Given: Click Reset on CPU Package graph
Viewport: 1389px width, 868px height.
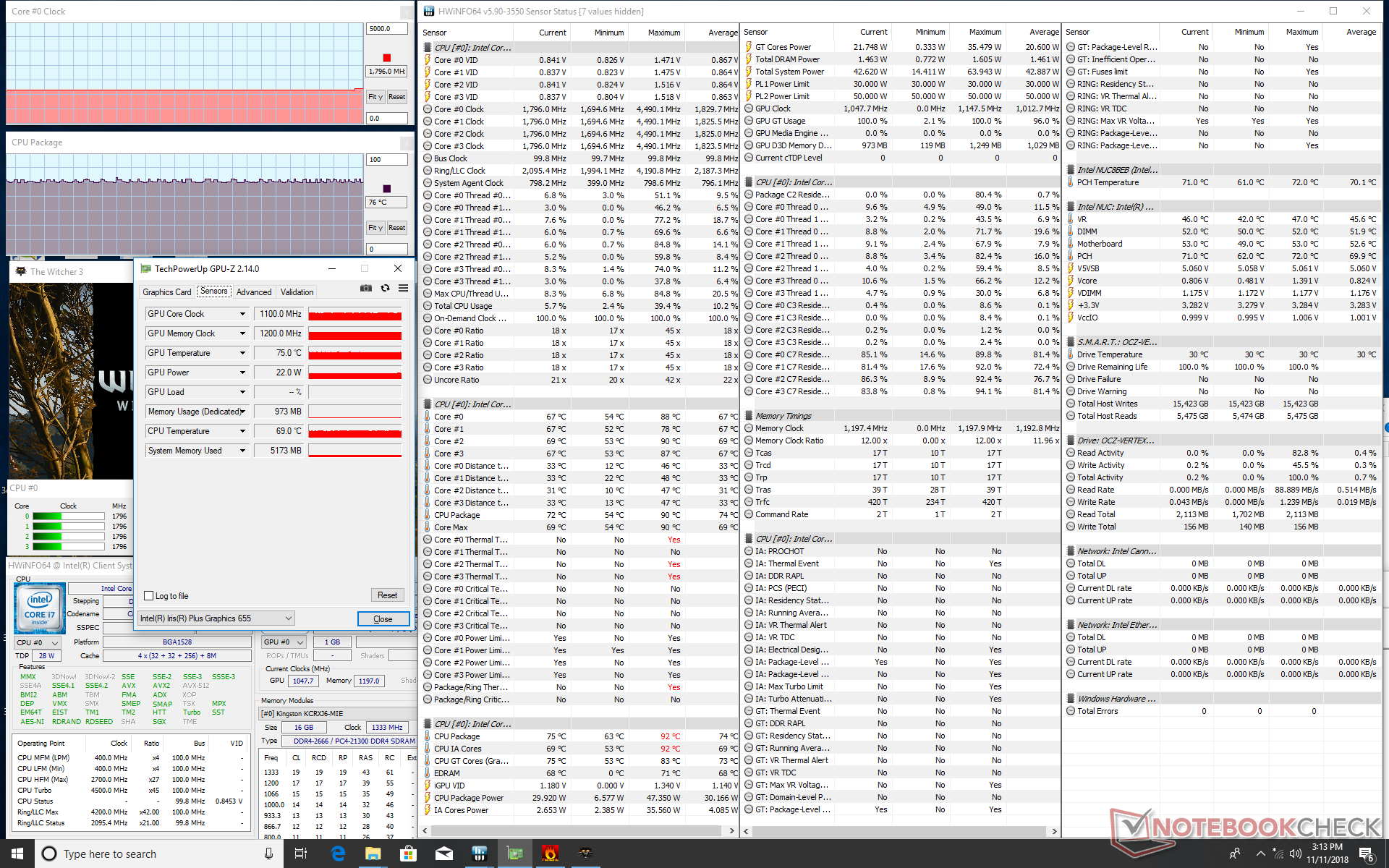Looking at the screenshot, I should pyautogui.click(x=396, y=228).
